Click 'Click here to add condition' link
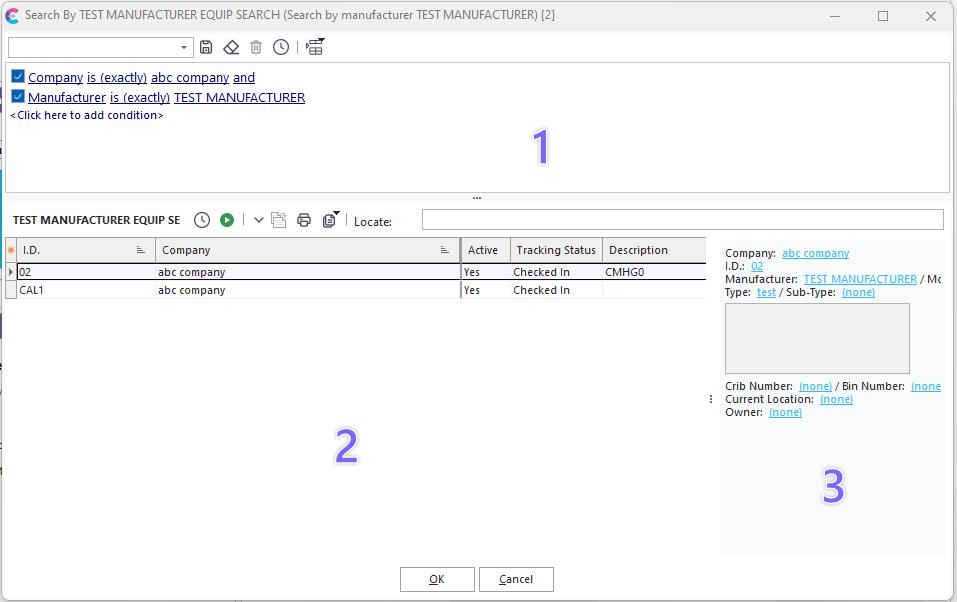 [x=87, y=115]
